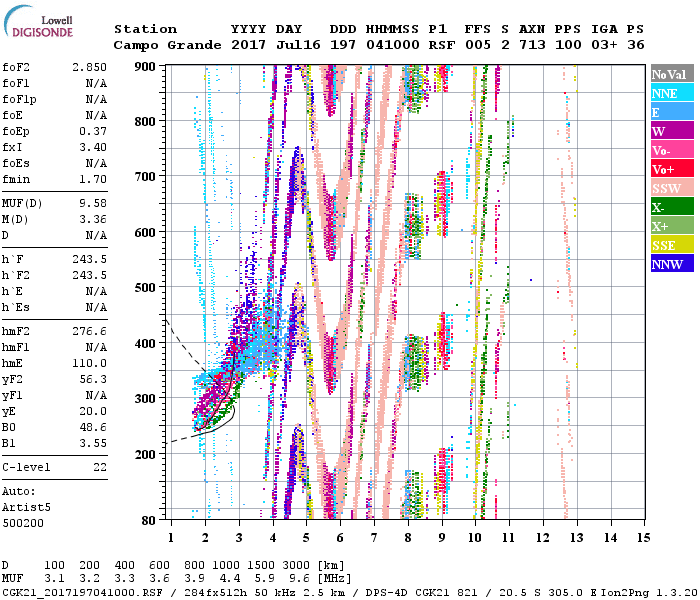Choose the SSE yellow legend swatch

(x=672, y=245)
